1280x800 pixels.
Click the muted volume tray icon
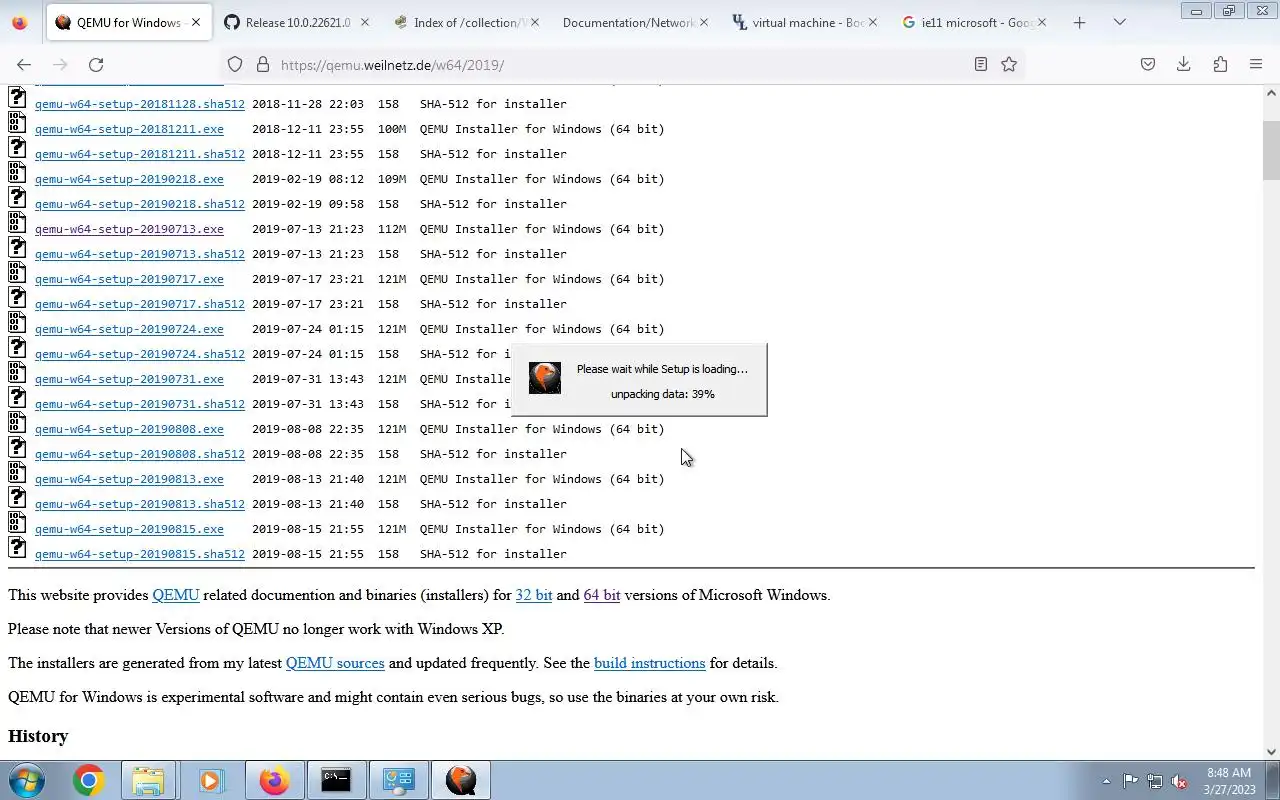coord(1180,781)
